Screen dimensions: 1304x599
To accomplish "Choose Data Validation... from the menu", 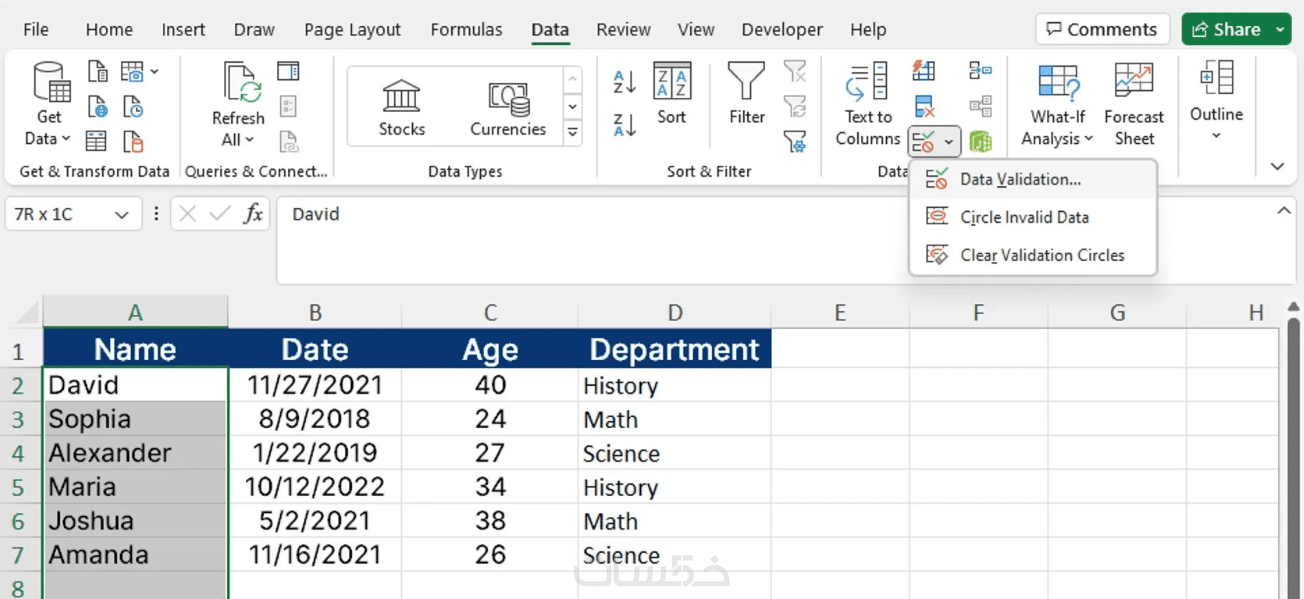I will coord(1032,179).
